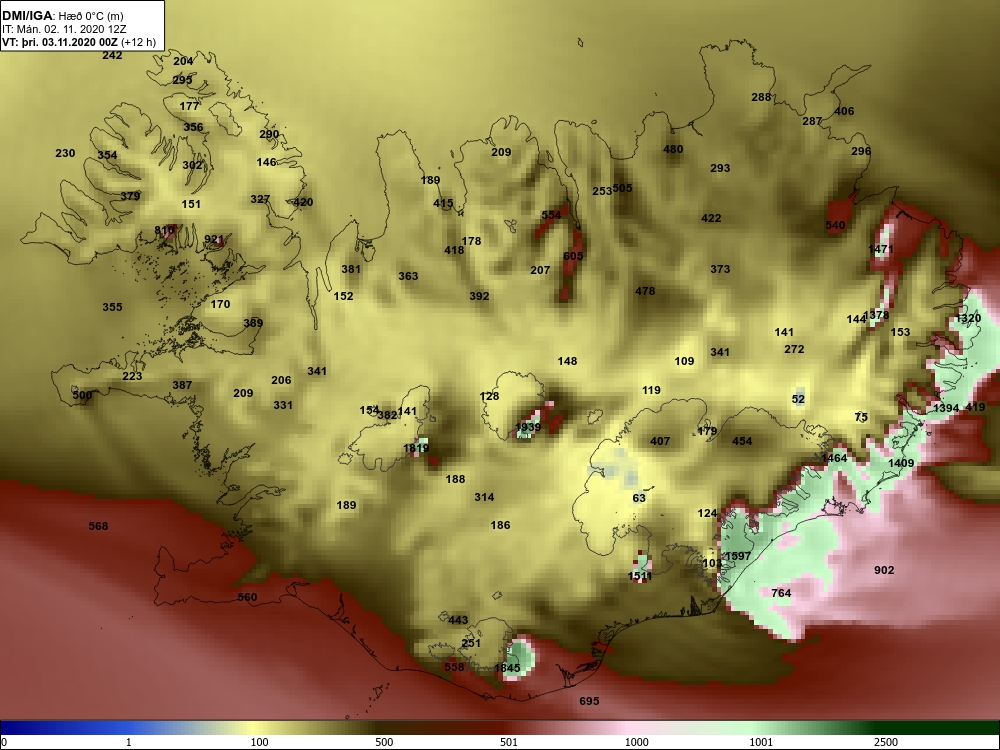Click the 443 value near Mýrdalsjökull
This screenshot has height=750, width=1000.
pyautogui.click(x=459, y=620)
